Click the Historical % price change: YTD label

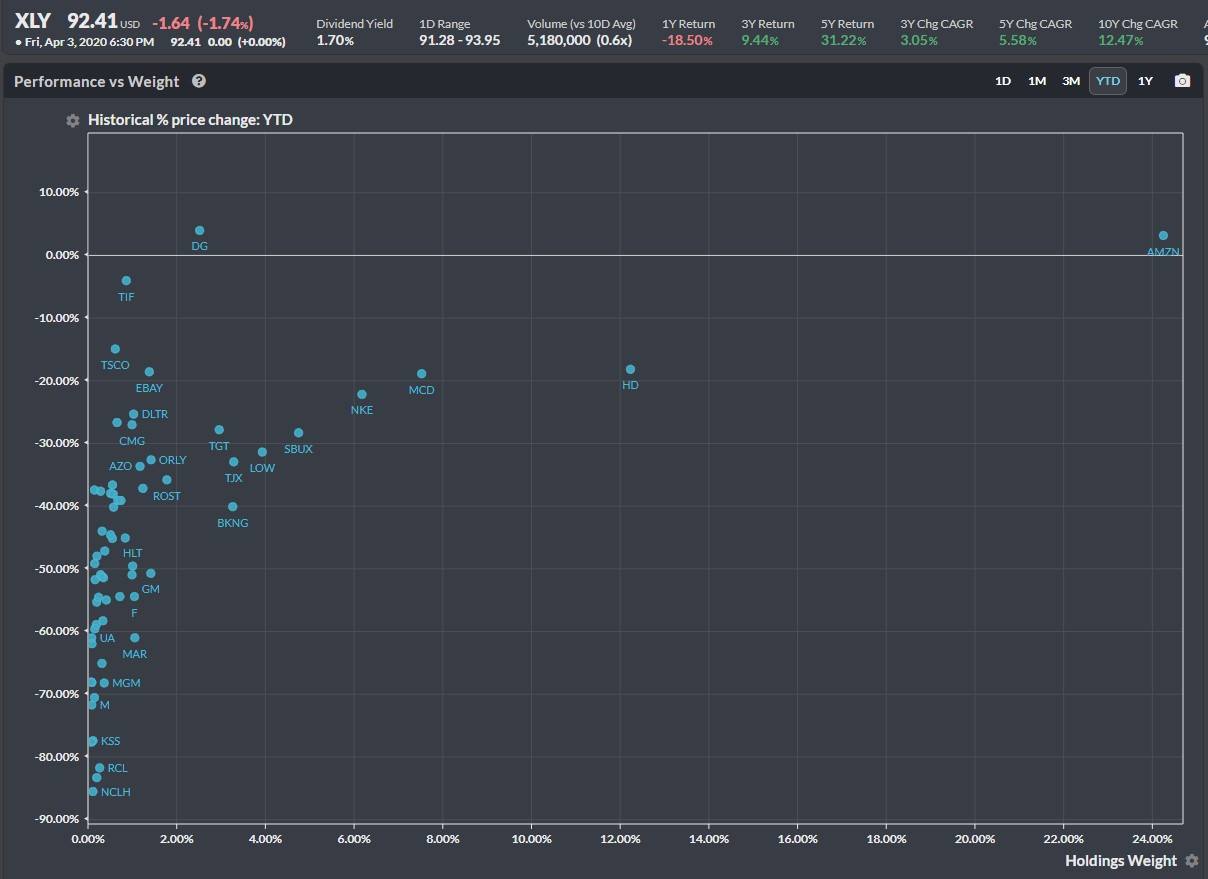(190, 120)
